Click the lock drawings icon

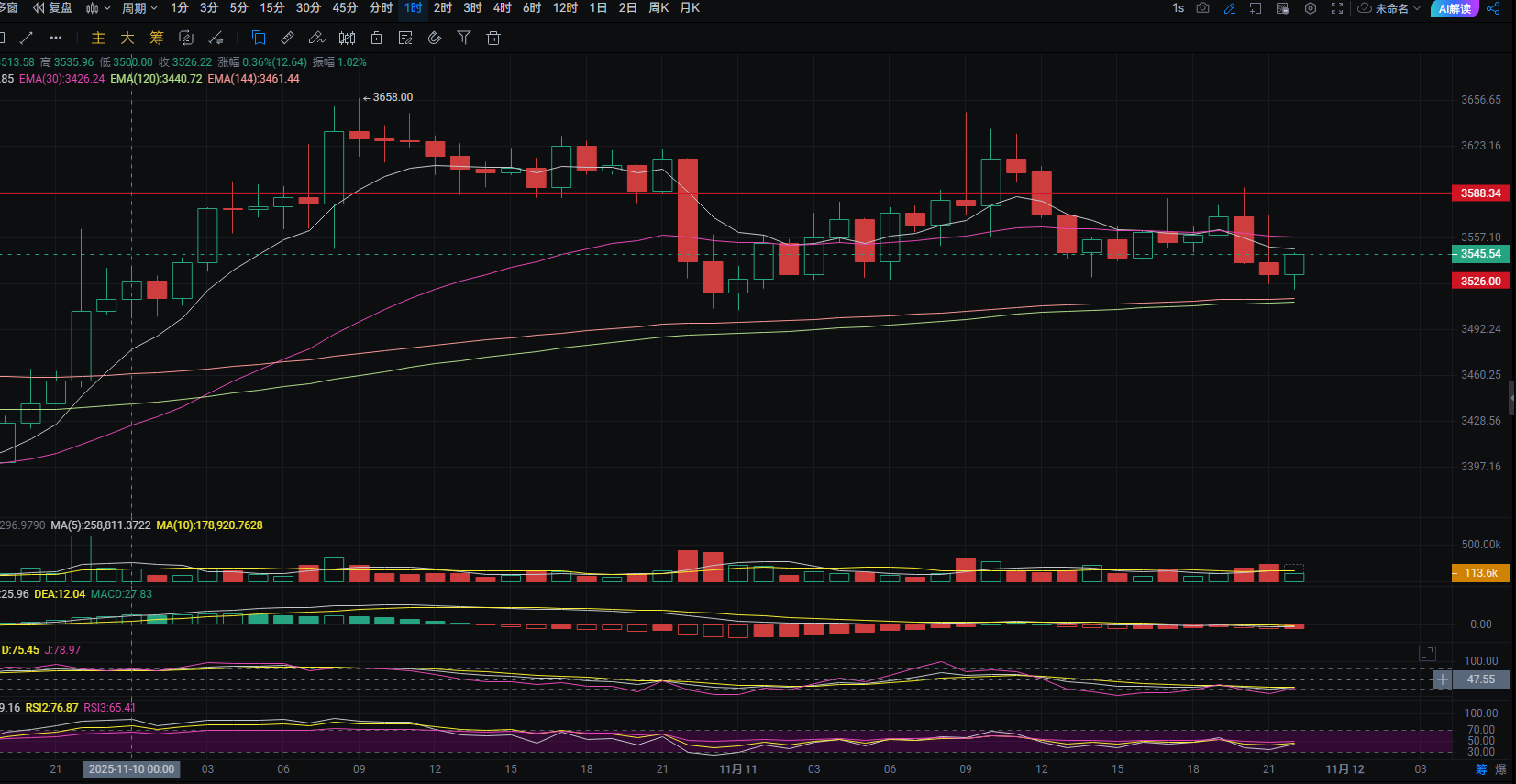[x=376, y=38]
